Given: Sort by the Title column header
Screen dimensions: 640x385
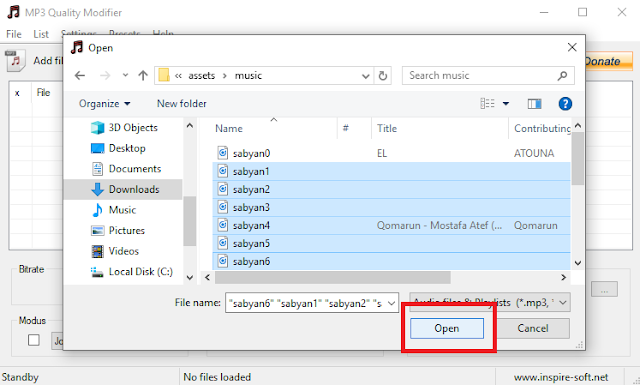Looking at the screenshot, I should 440,128.
